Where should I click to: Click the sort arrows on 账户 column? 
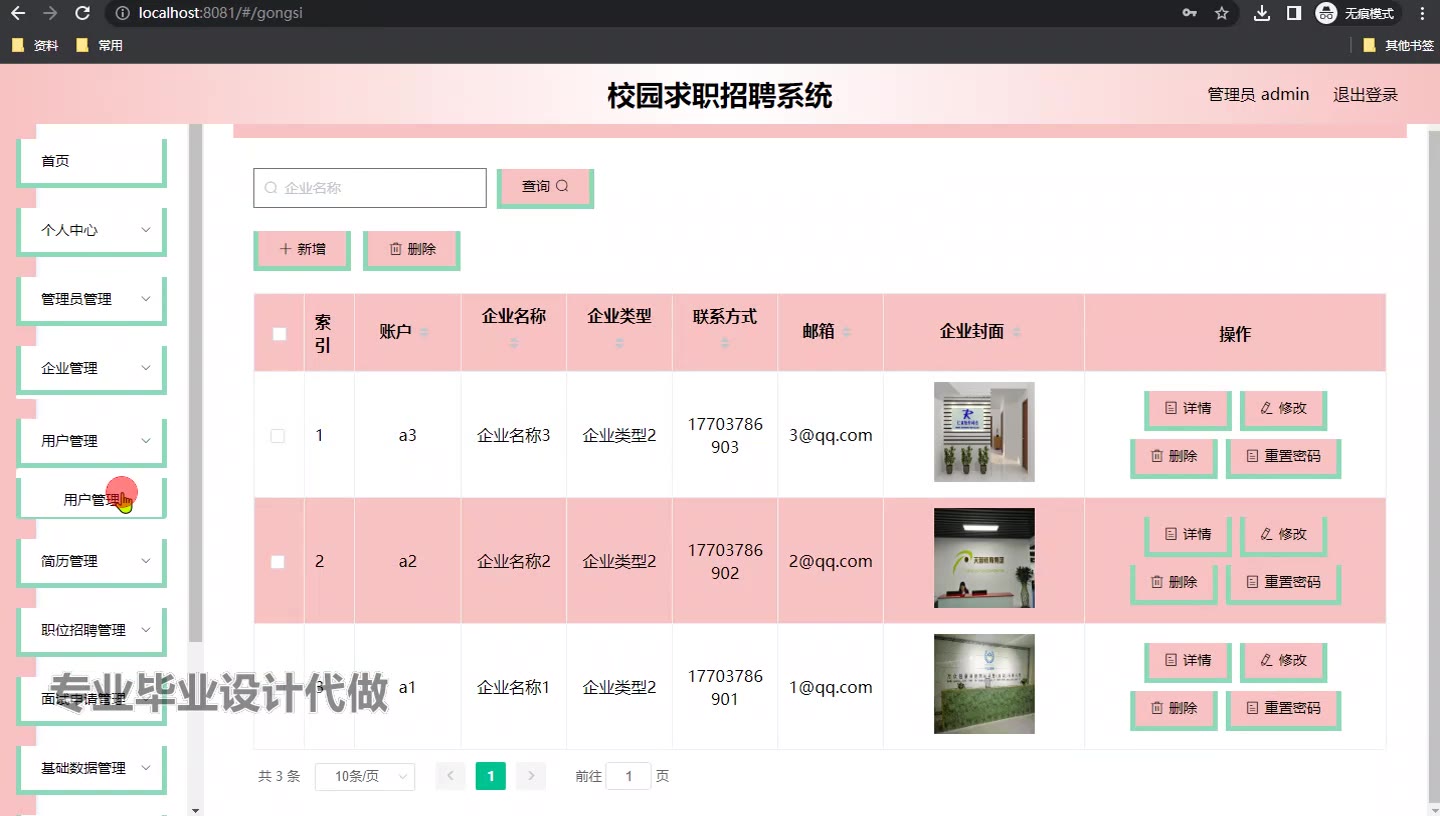click(424, 332)
